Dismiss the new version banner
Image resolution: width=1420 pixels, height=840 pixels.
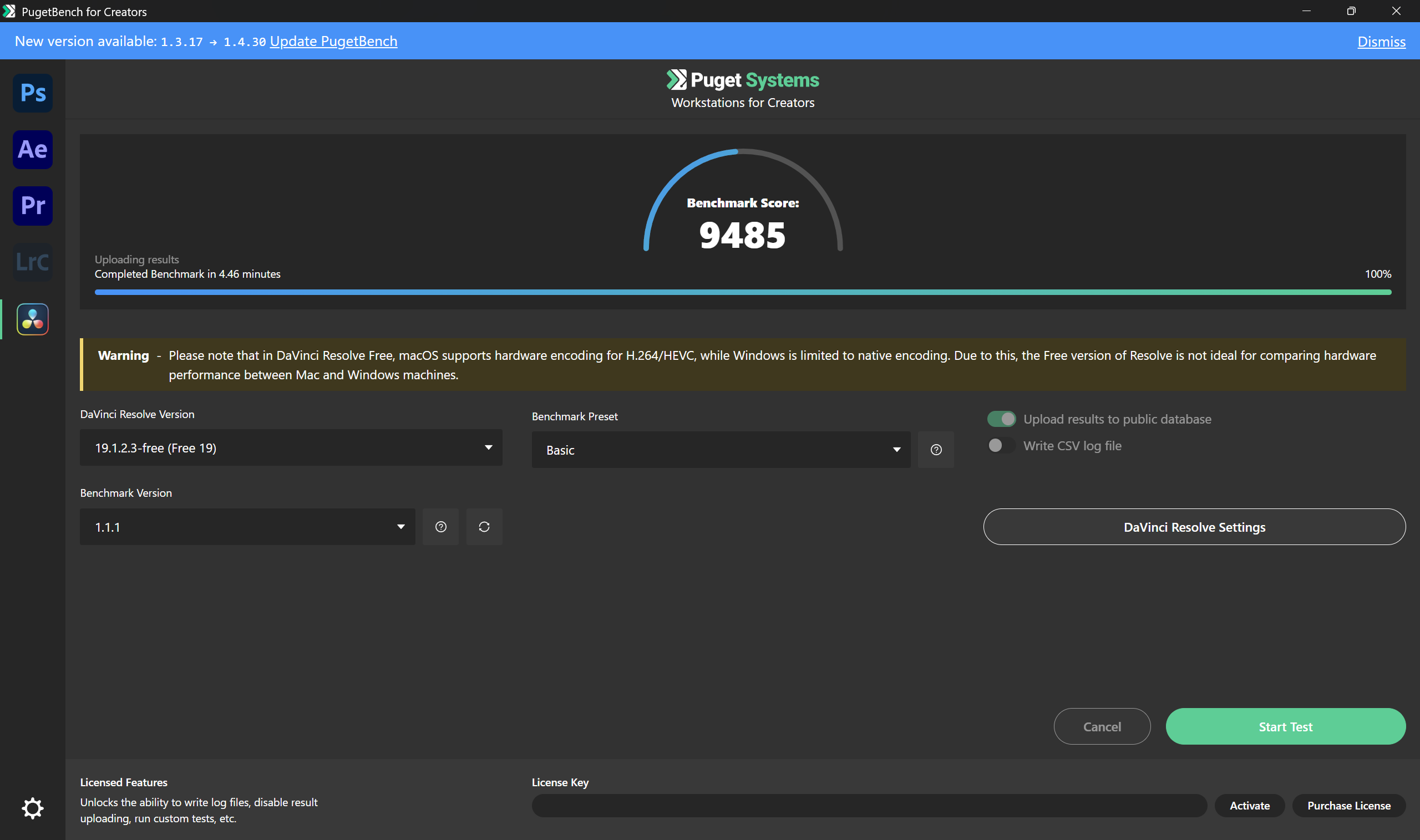click(1382, 42)
